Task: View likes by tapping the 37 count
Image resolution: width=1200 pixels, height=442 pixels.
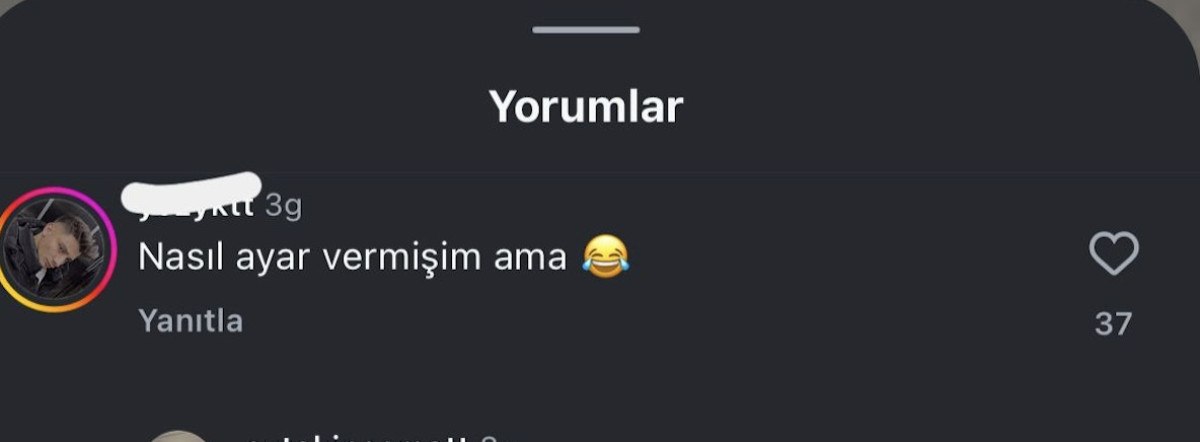Action: pos(1113,324)
